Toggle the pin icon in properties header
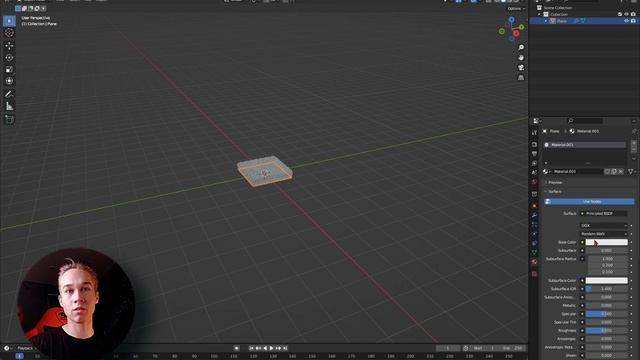The image size is (640, 360). tap(634, 131)
